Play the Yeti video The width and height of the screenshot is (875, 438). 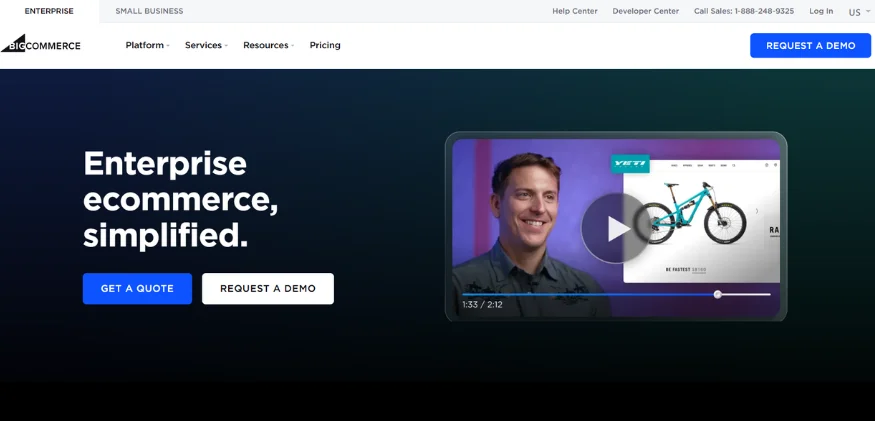[616, 228]
